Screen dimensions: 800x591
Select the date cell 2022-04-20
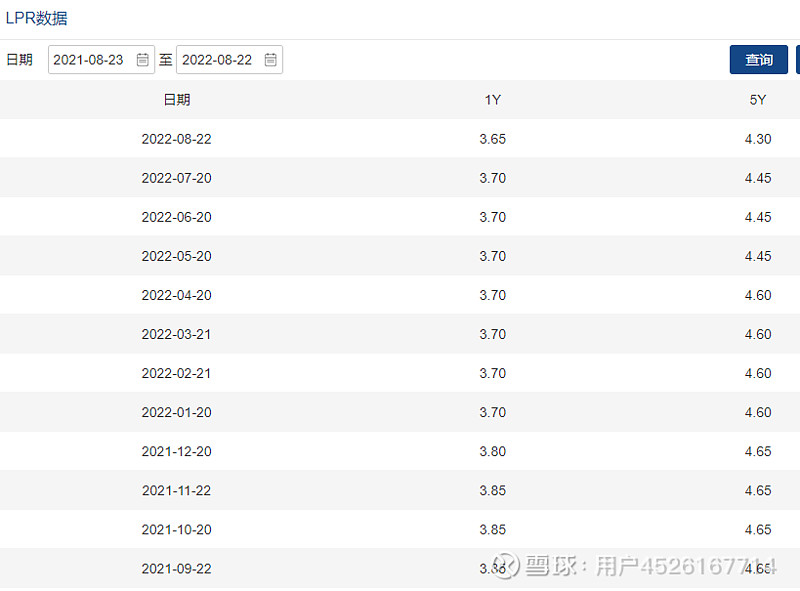pos(177,295)
